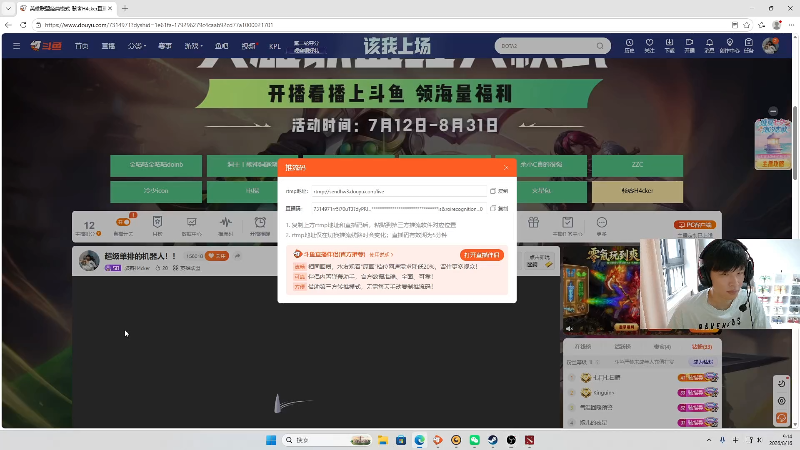Click the orange follow heart button by title

click(x=217, y=256)
